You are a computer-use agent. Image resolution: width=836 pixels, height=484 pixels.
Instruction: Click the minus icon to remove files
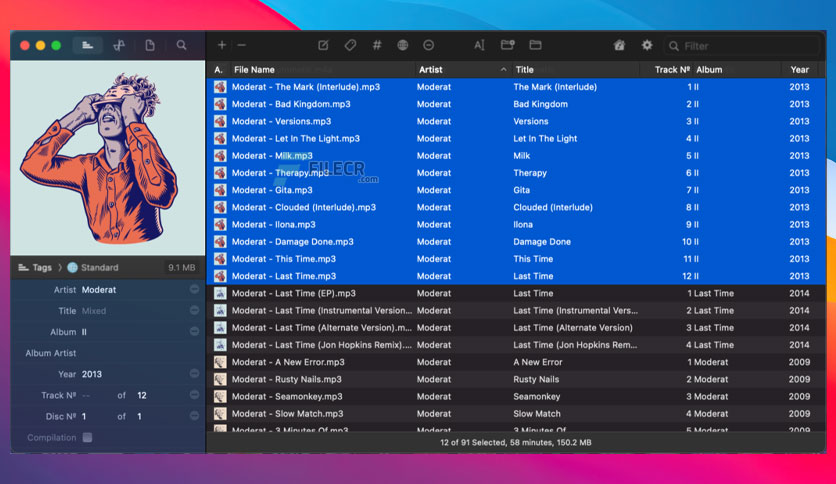click(242, 45)
